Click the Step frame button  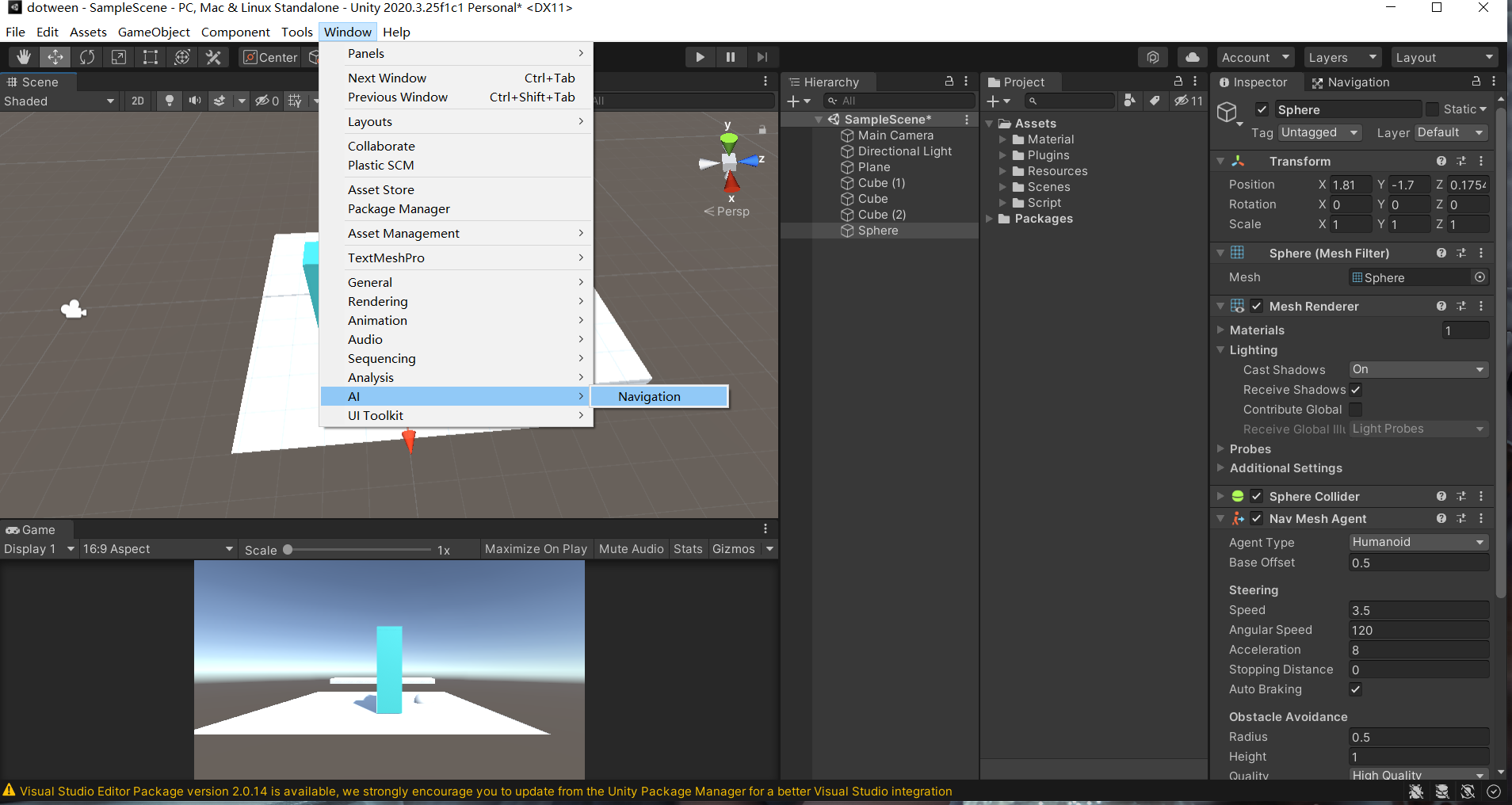762,57
